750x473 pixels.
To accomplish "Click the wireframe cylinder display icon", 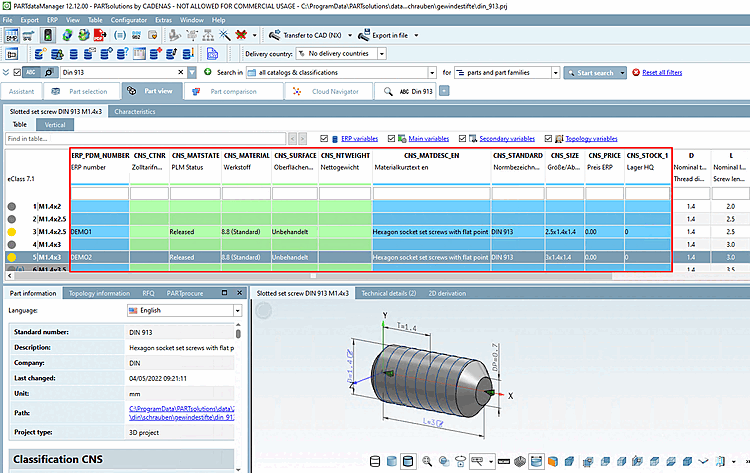I will tap(375, 462).
